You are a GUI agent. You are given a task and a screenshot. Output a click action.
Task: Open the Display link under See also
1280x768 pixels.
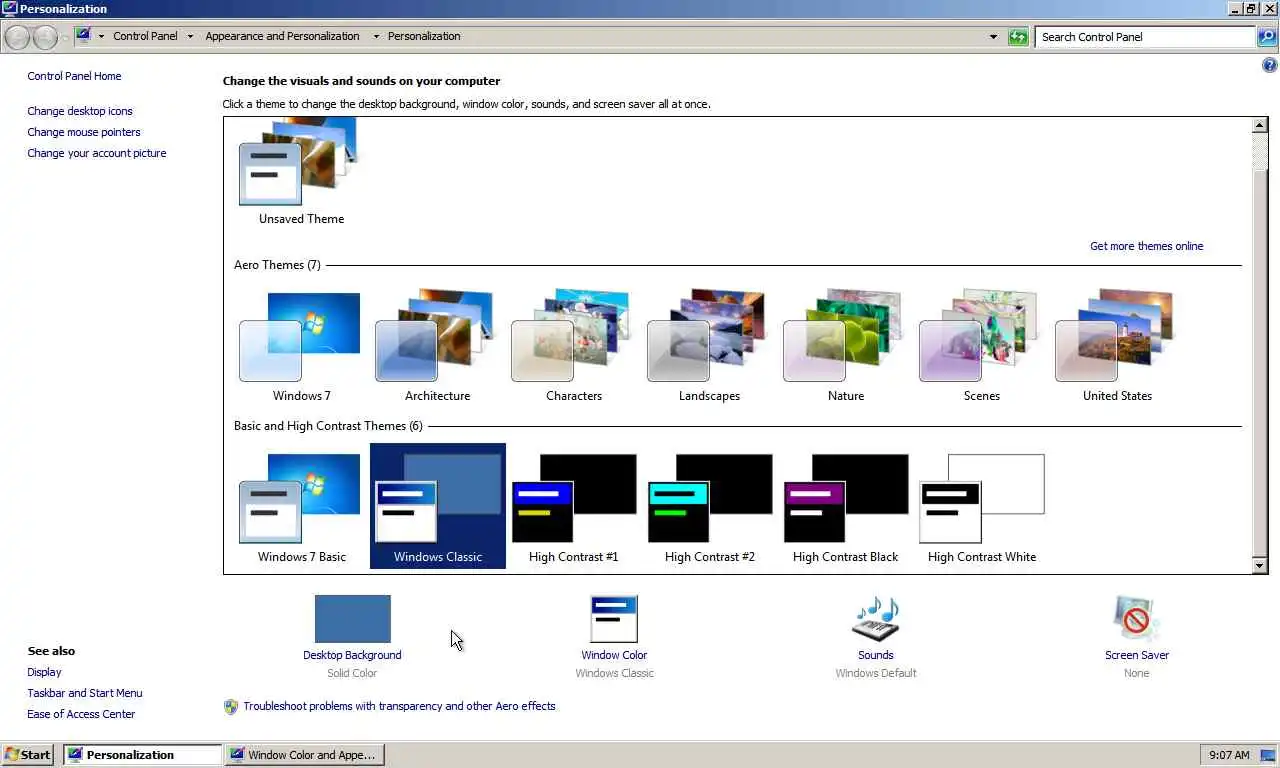[x=44, y=672]
